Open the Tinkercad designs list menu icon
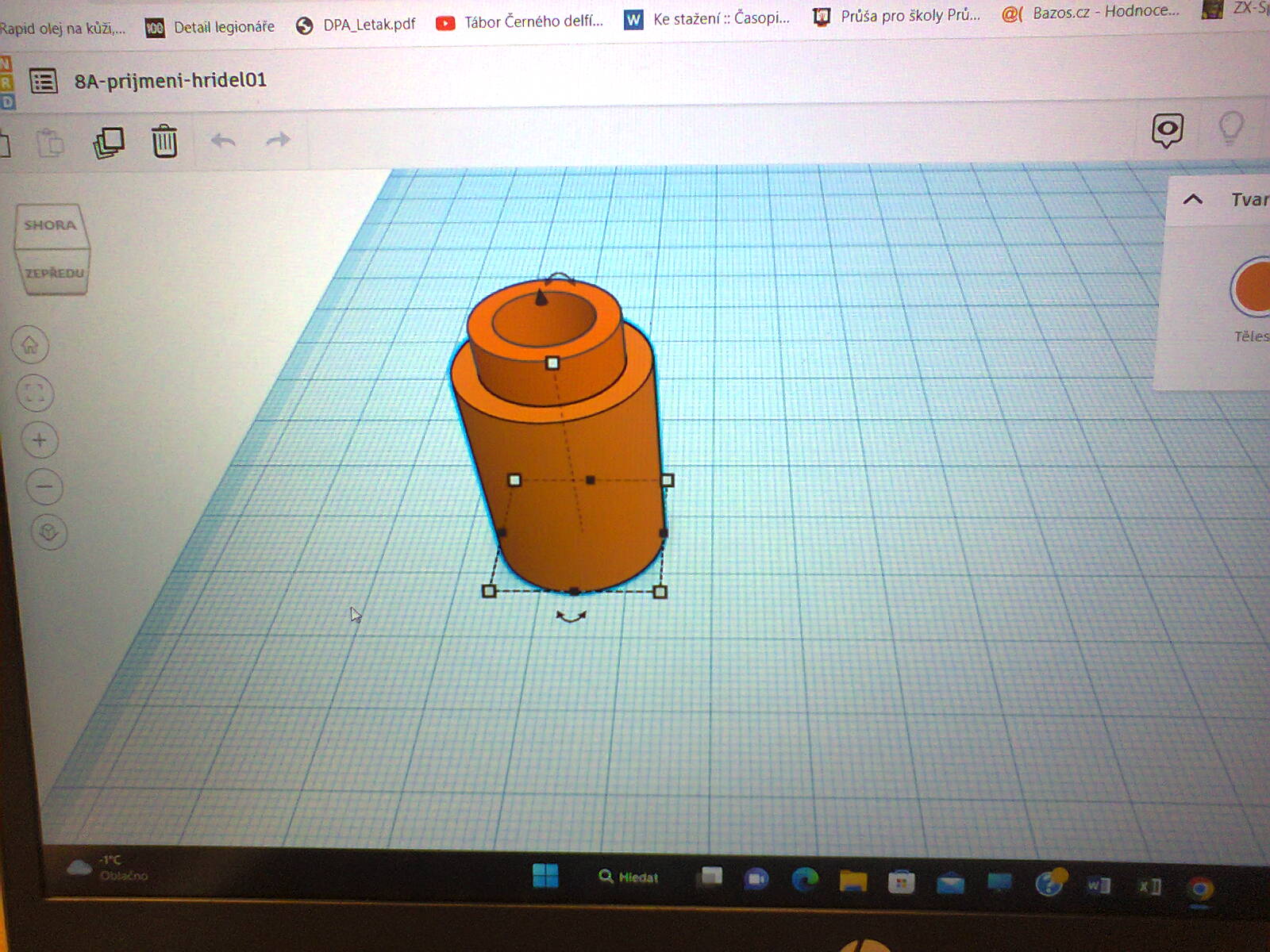The width and height of the screenshot is (1270, 952). [44, 81]
